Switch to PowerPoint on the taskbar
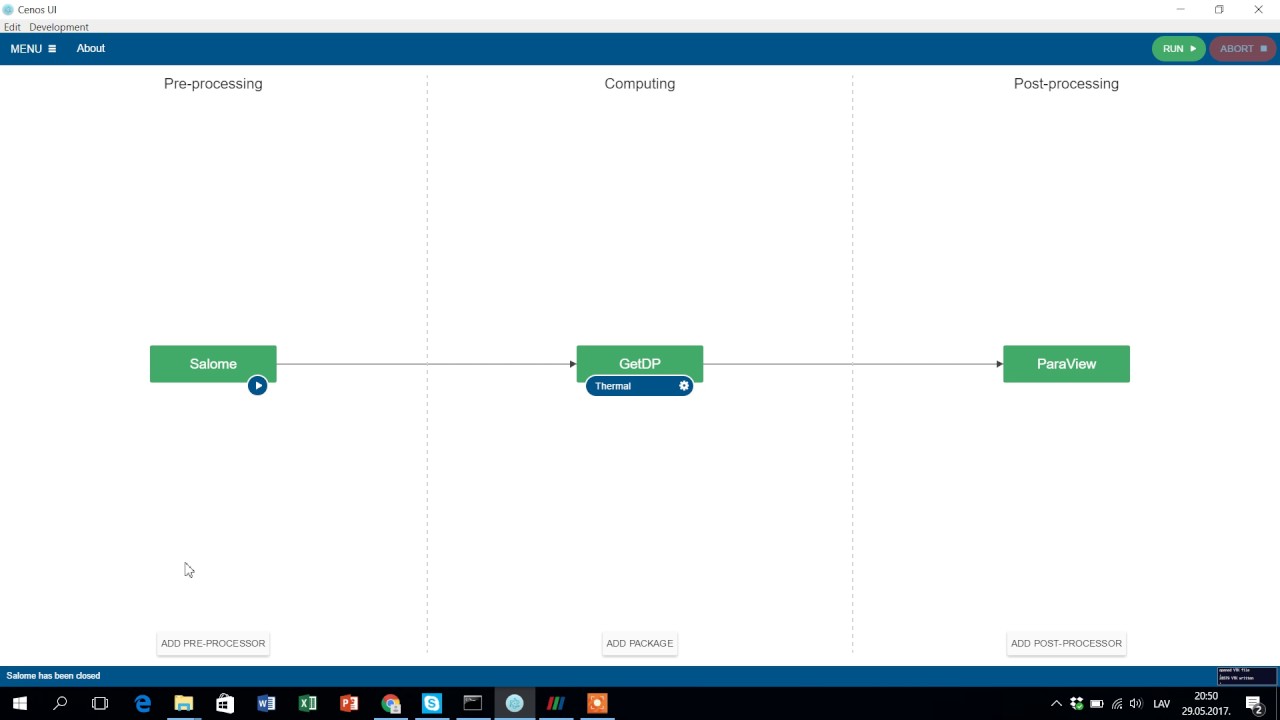Screen dimensions: 1280x720 coord(349,703)
